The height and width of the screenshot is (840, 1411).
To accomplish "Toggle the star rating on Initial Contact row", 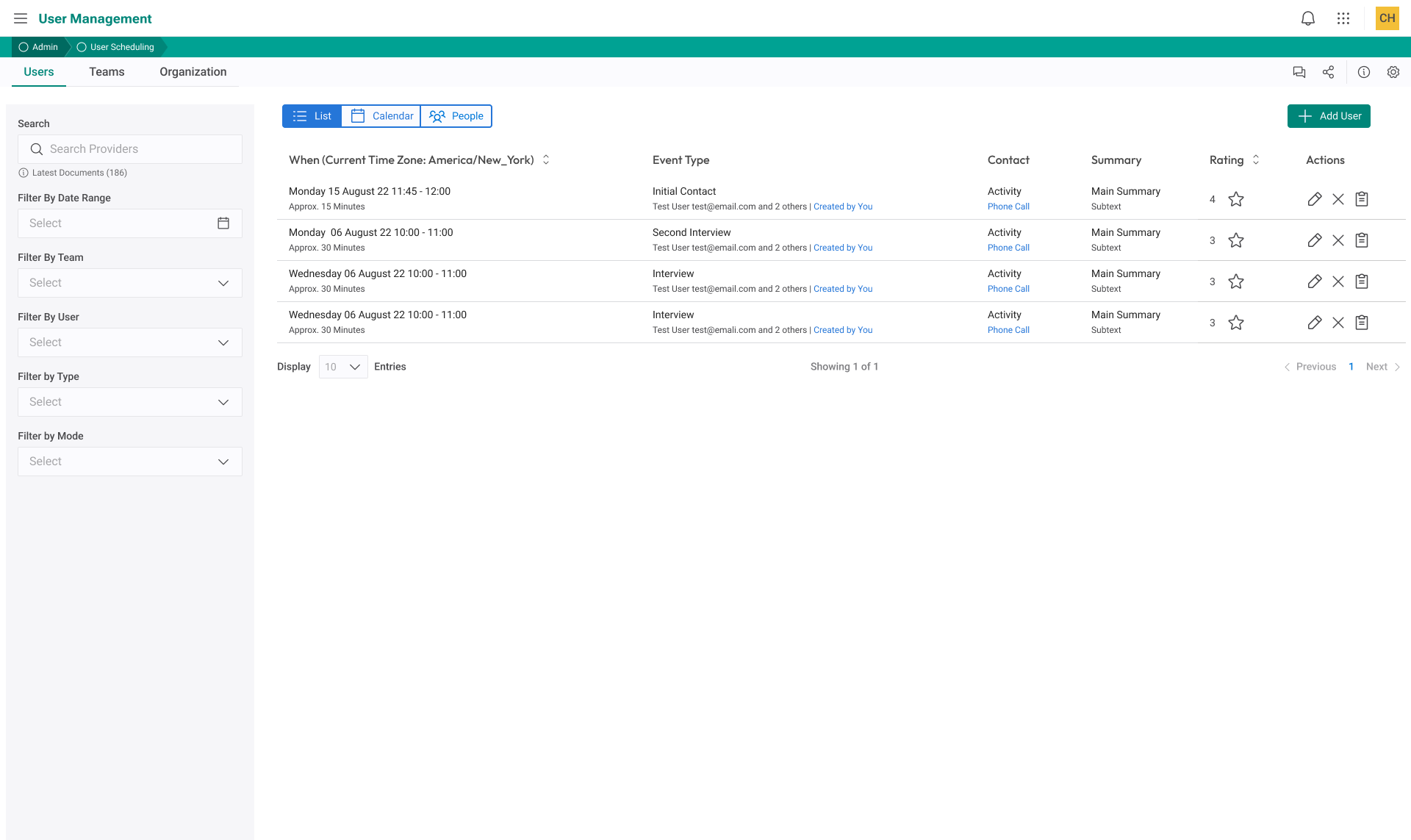I will click(x=1235, y=199).
